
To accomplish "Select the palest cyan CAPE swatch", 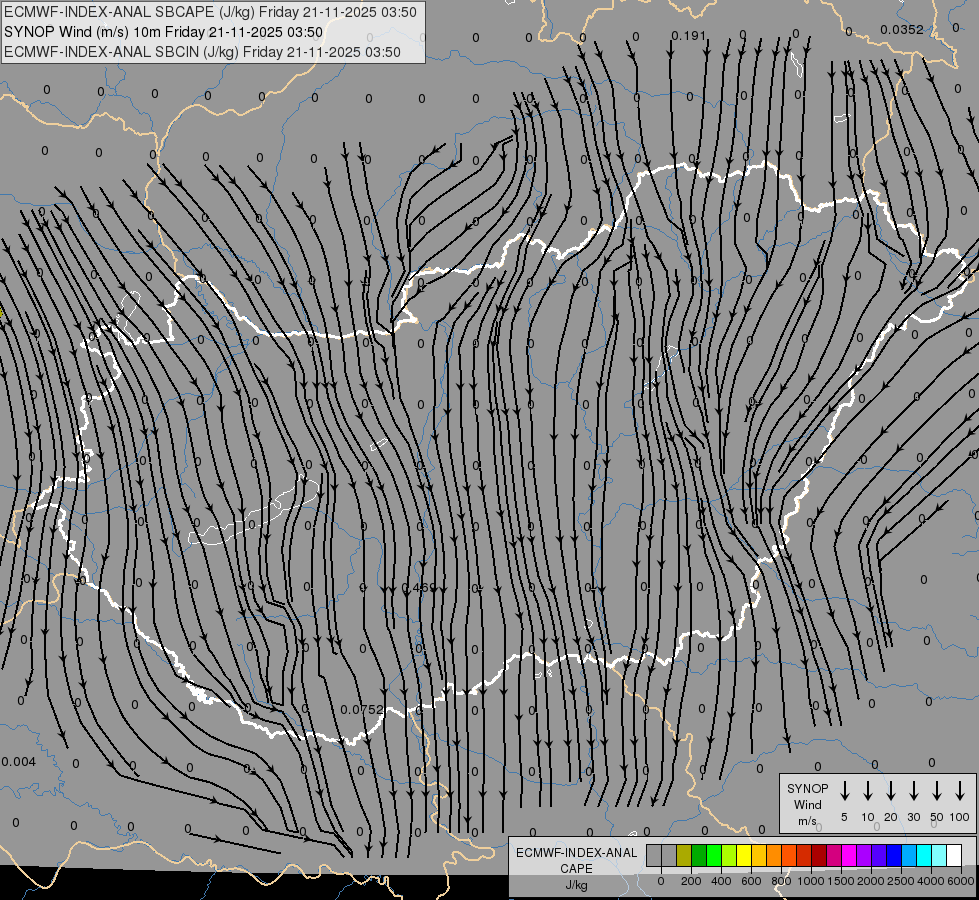I will tap(939, 856).
